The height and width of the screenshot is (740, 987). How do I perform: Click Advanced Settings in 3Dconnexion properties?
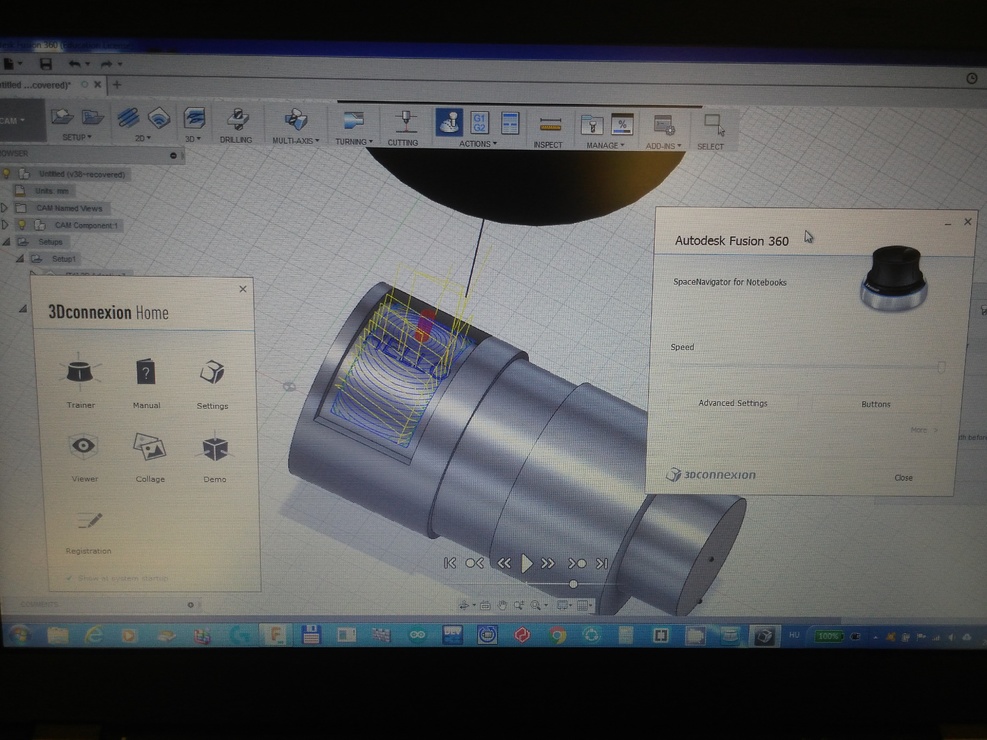pyautogui.click(x=733, y=403)
